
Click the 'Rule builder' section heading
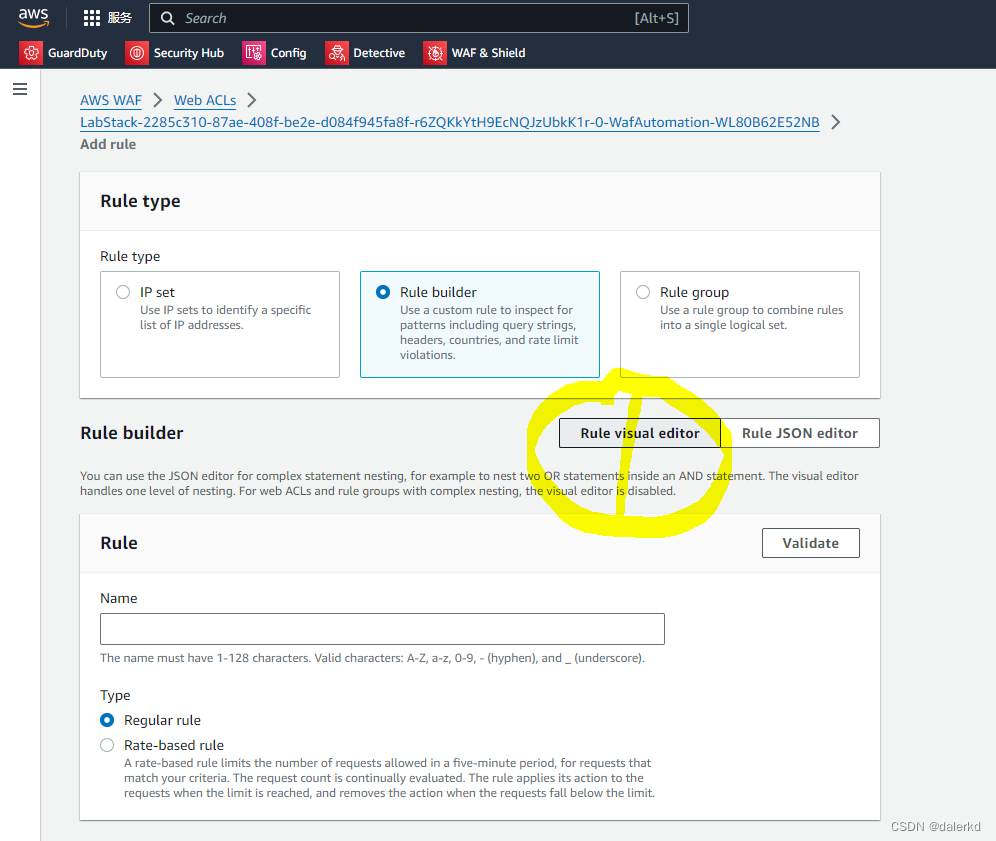click(131, 433)
